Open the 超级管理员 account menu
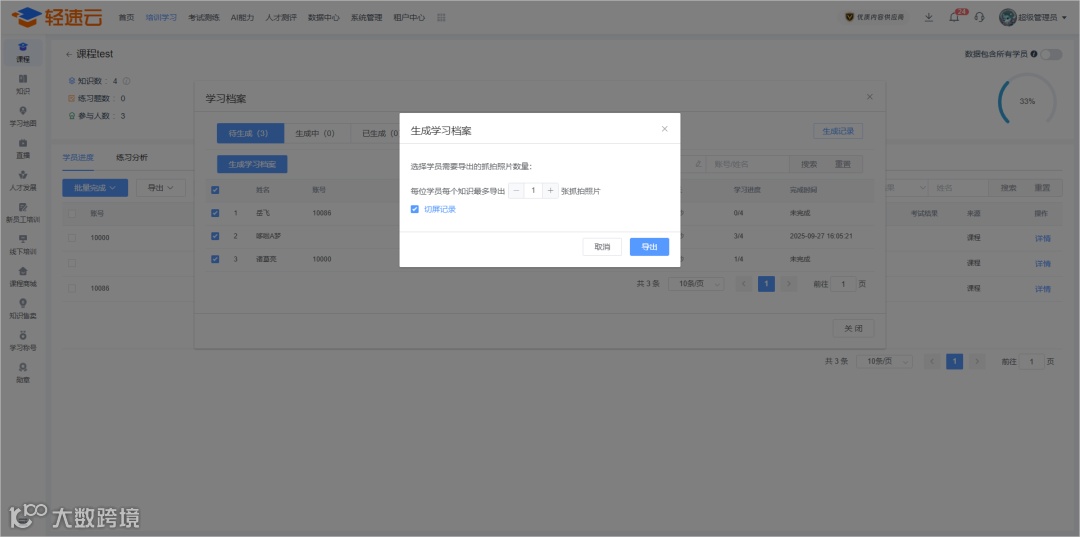The height and width of the screenshot is (537, 1080). point(1032,17)
